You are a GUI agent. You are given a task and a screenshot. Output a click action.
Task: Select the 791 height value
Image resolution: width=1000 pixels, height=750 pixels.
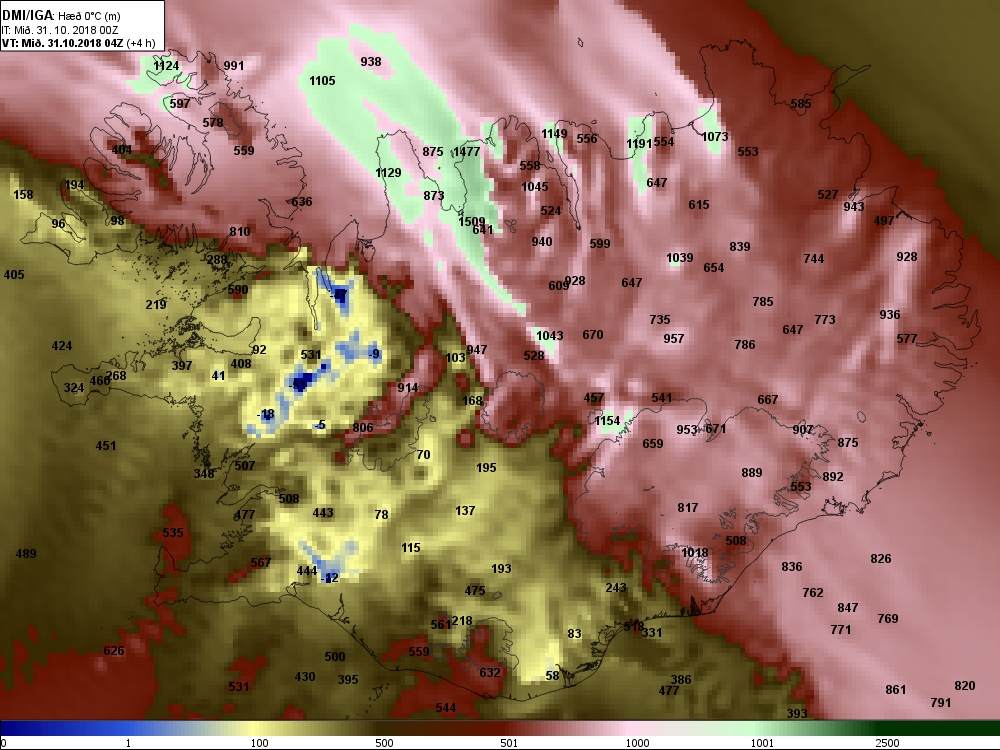(x=941, y=703)
